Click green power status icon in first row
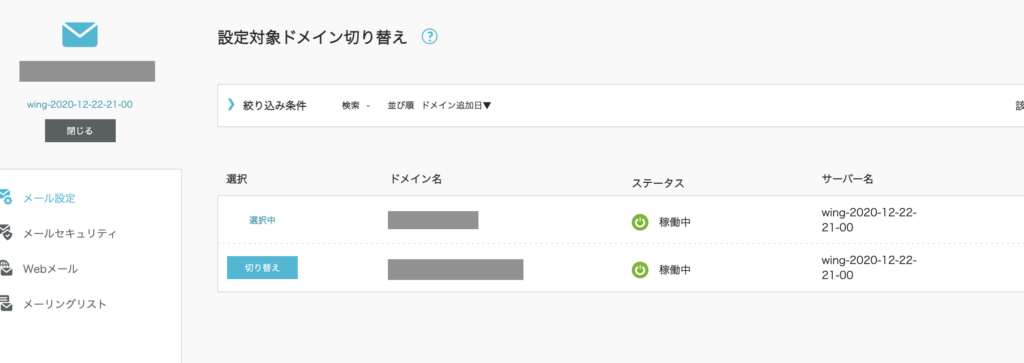This screenshot has height=363, width=1024. (640, 223)
